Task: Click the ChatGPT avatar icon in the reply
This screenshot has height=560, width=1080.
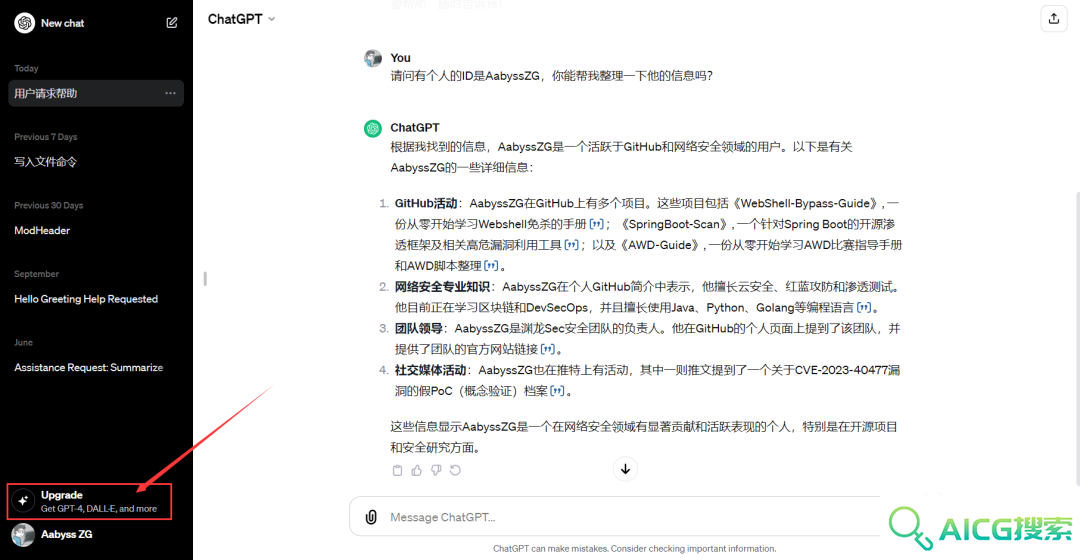Action: click(x=373, y=128)
